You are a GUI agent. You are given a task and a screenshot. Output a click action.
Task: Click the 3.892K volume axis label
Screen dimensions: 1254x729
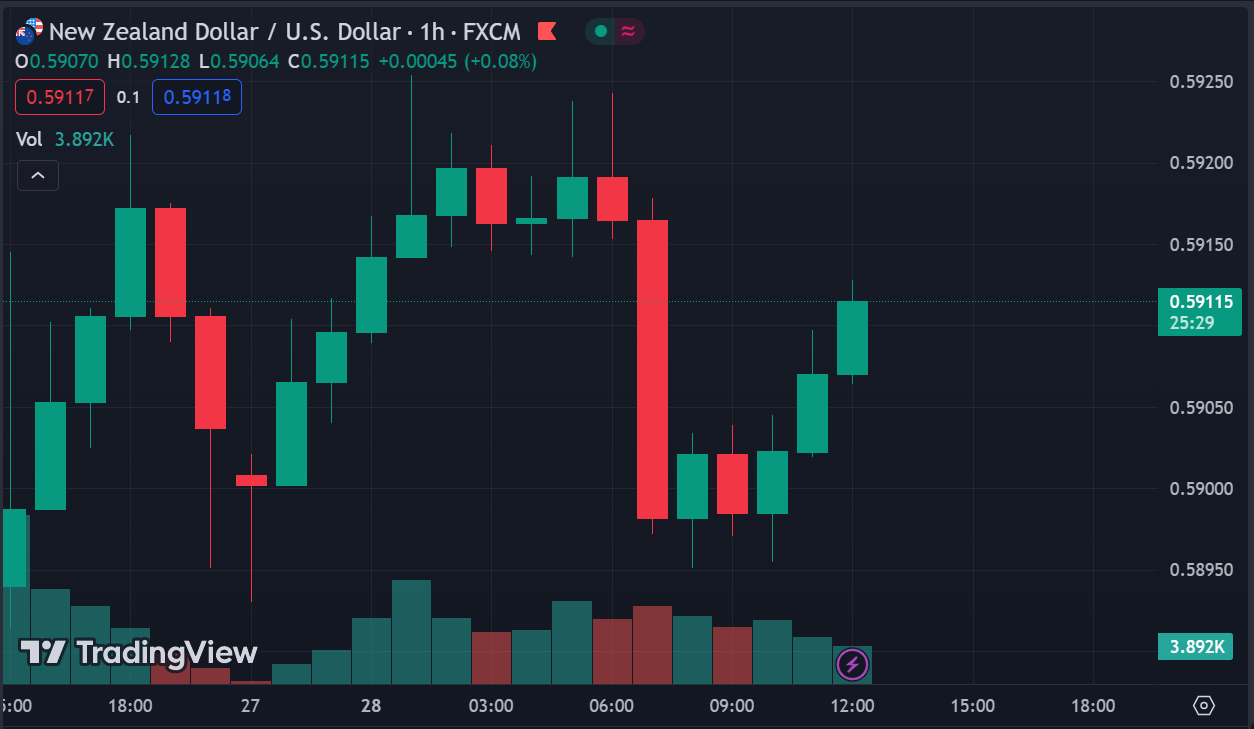(1198, 647)
